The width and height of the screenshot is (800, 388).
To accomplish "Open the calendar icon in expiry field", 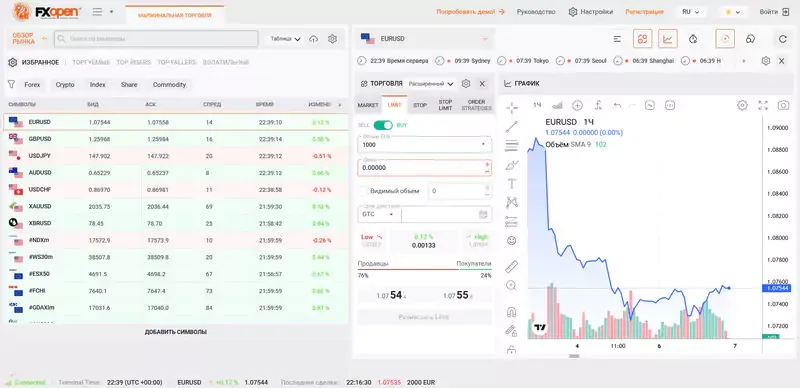I will [x=483, y=214].
